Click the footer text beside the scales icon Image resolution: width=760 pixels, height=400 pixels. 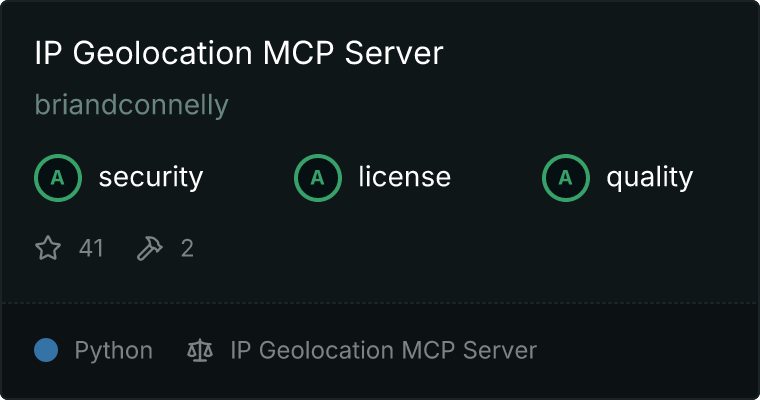click(383, 350)
